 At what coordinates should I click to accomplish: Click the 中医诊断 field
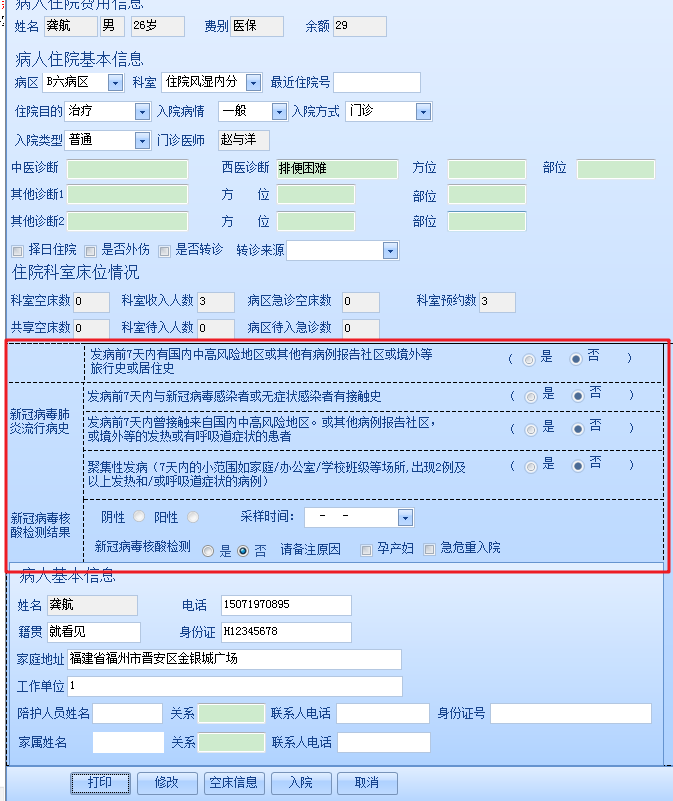coord(127,169)
